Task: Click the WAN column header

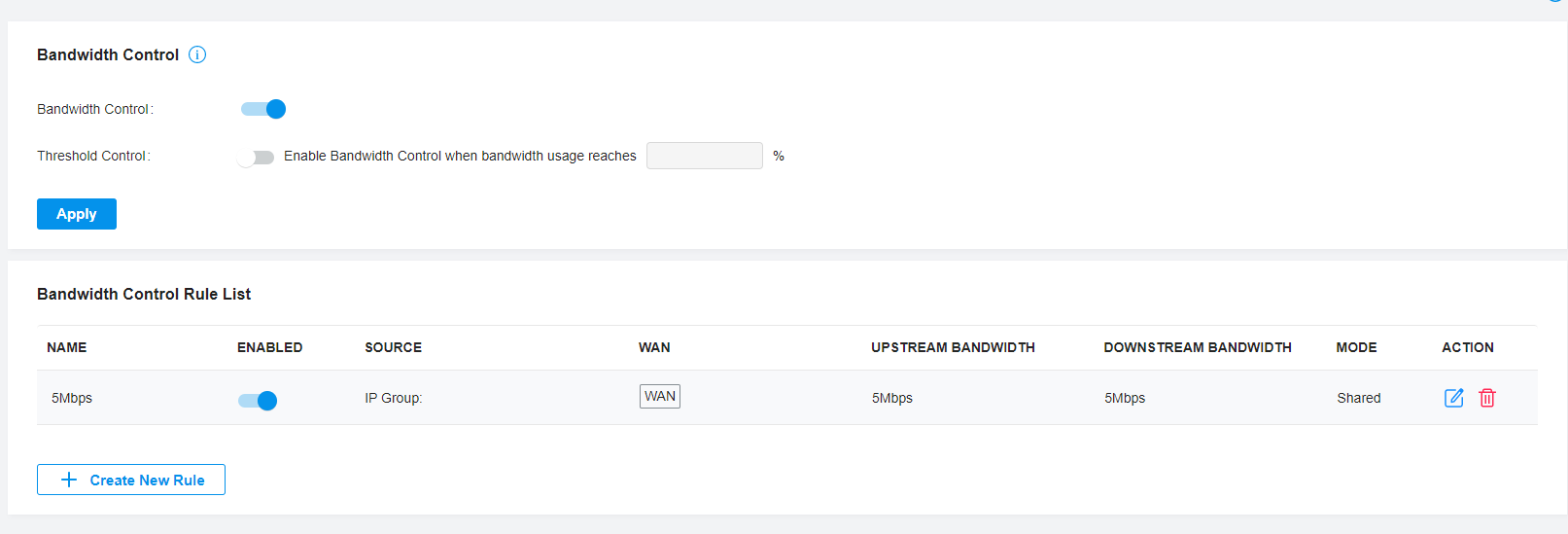Action: click(654, 347)
